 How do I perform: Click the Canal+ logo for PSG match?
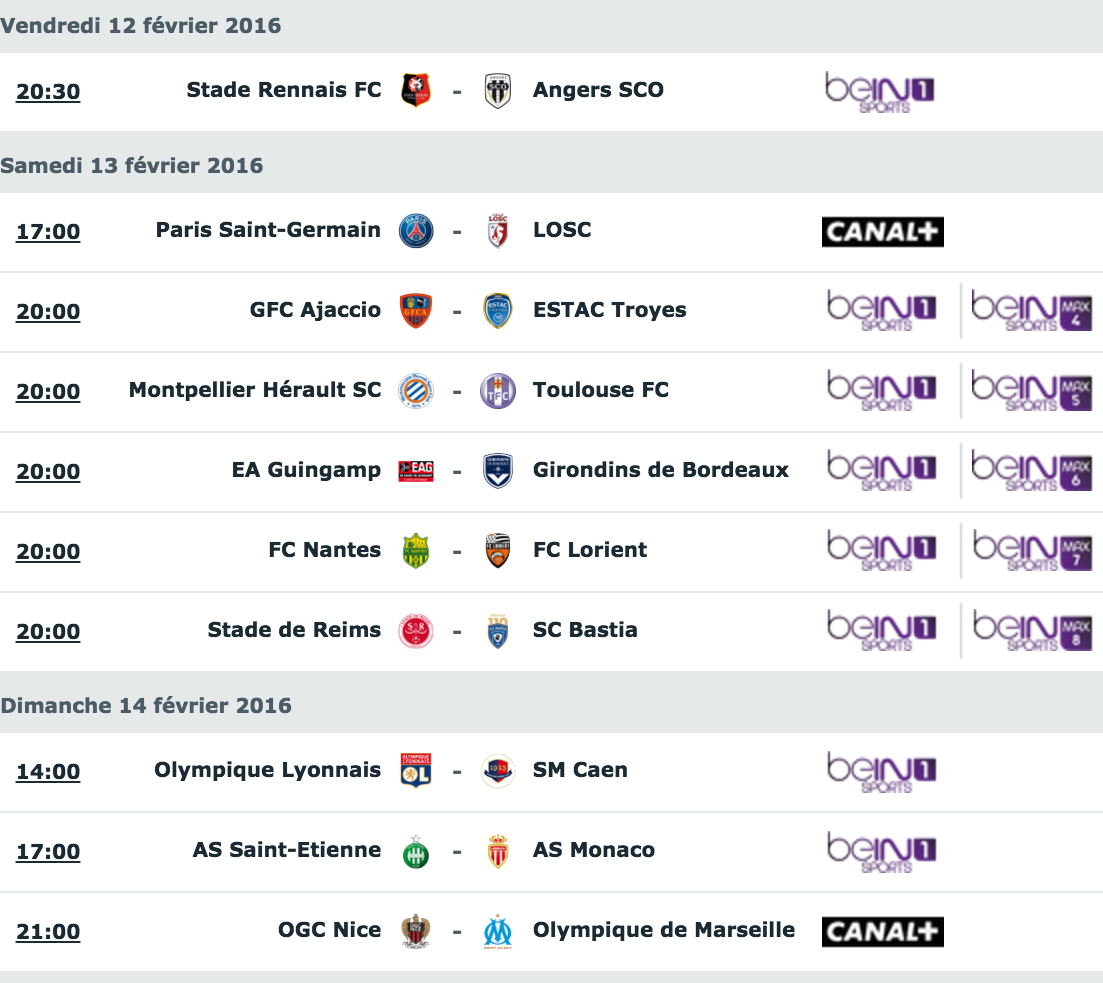coord(883,232)
